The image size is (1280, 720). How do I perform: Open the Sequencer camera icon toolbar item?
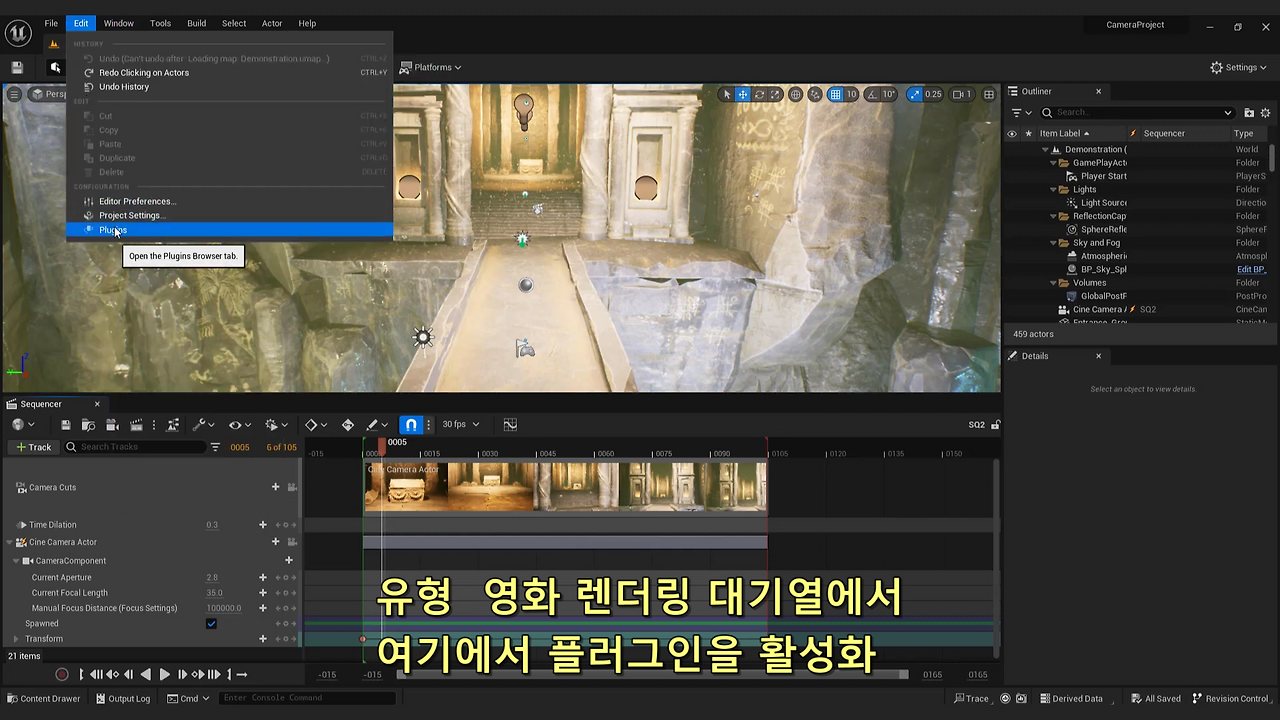coord(112,424)
